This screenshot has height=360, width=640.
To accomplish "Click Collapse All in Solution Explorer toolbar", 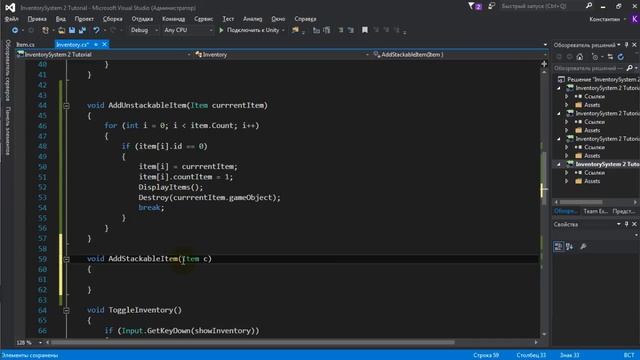I will 610,57.
